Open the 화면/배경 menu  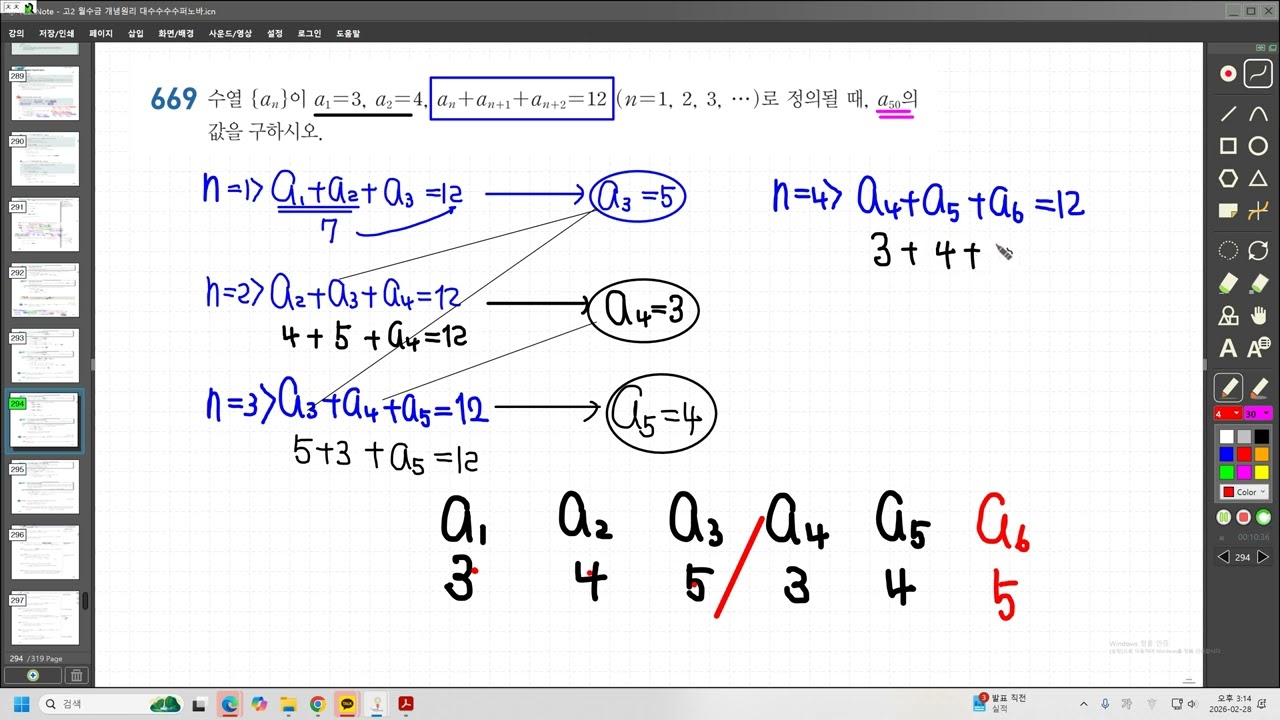(176, 33)
